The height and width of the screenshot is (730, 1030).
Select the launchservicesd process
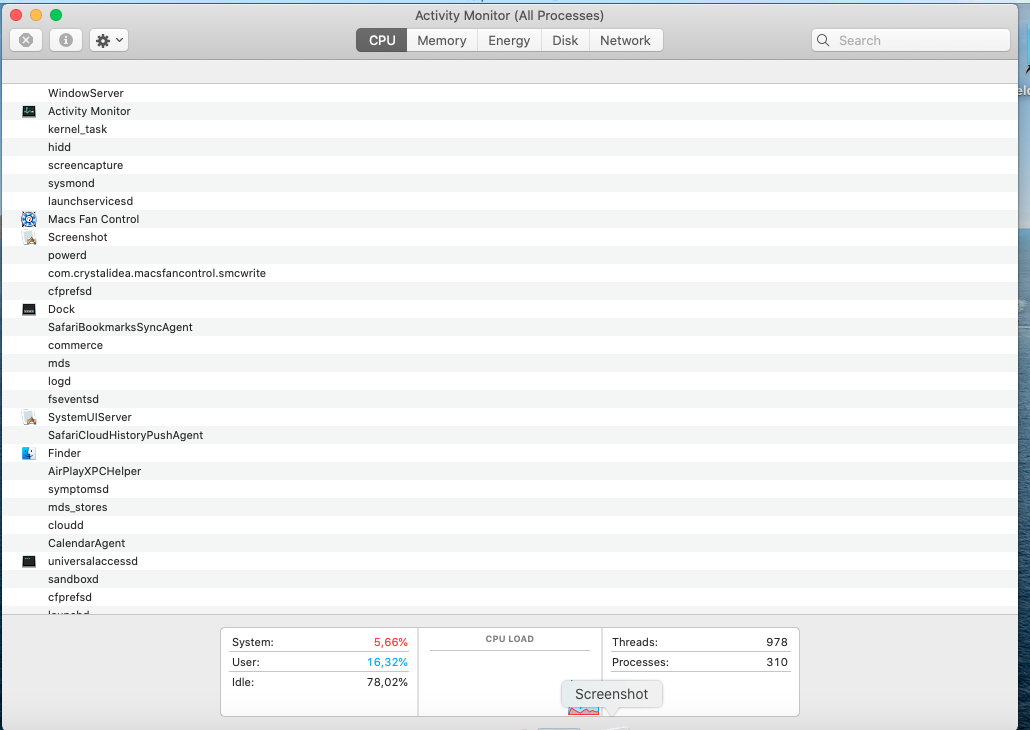[x=91, y=201]
